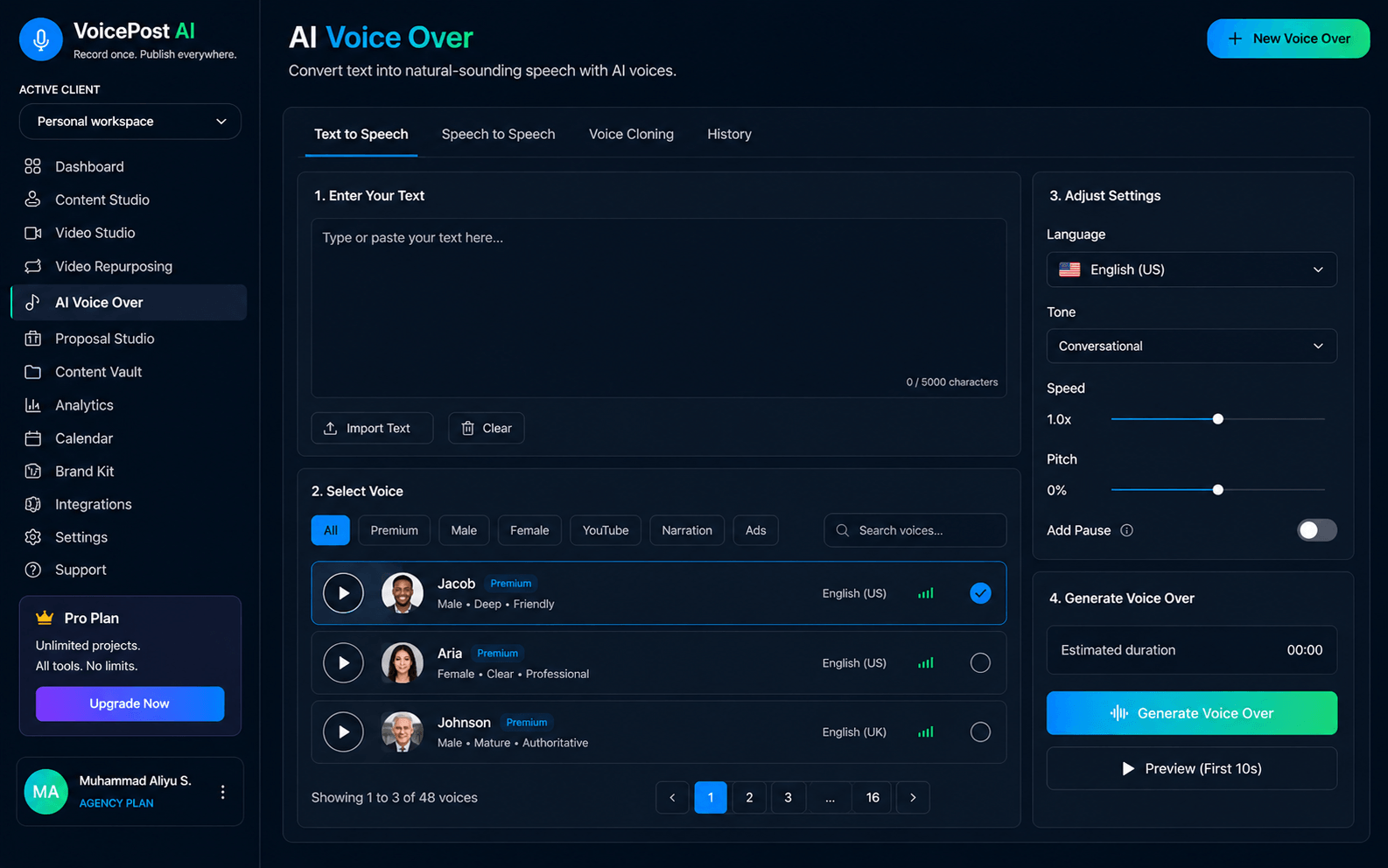The width and height of the screenshot is (1388, 868).
Task: Go to previous page of voices
Action: (x=672, y=797)
